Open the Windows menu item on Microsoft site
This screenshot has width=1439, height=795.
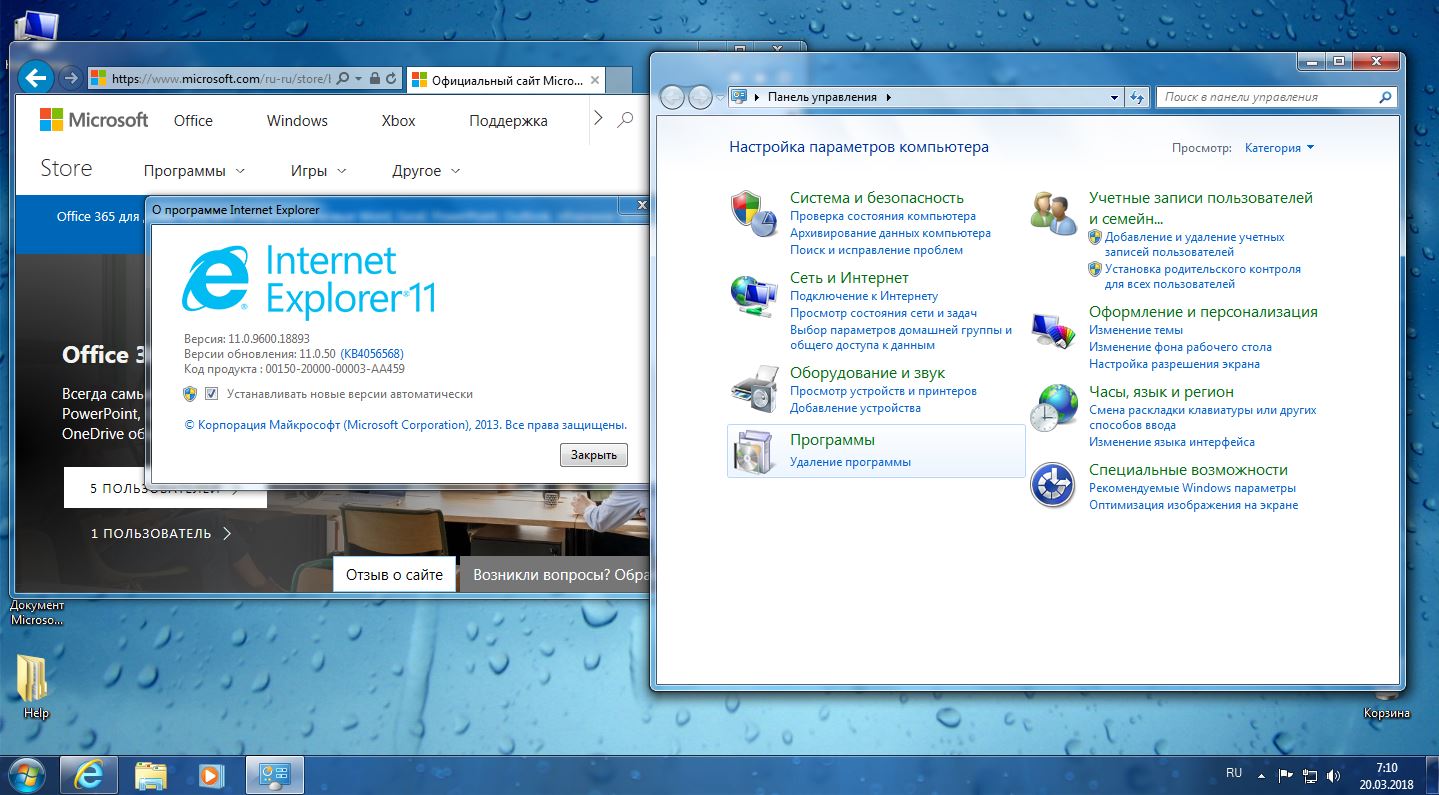pos(297,121)
